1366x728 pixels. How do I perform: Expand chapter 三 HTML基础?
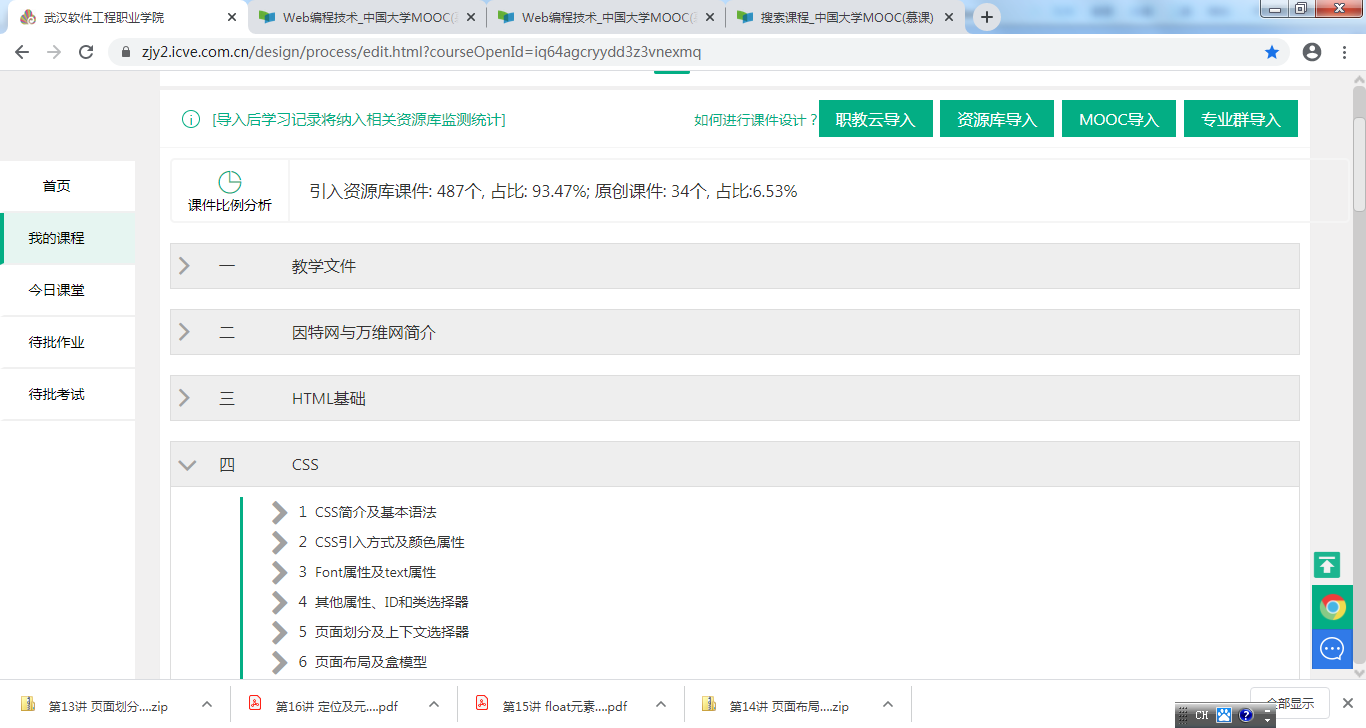[x=184, y=398]
